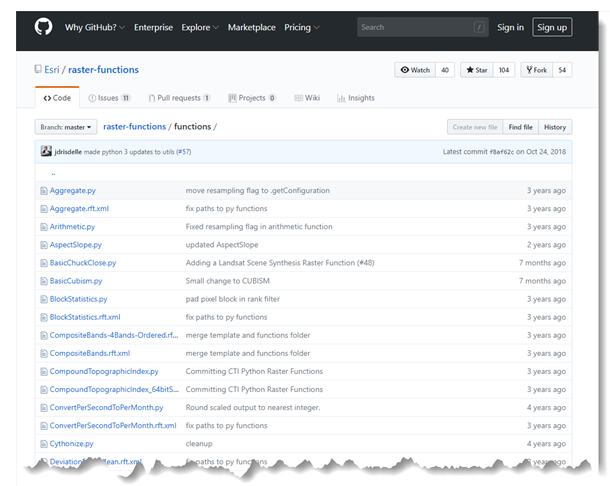Select file icon beside ConvertPerSecondToPerMonth.py

tap(44, 408)
